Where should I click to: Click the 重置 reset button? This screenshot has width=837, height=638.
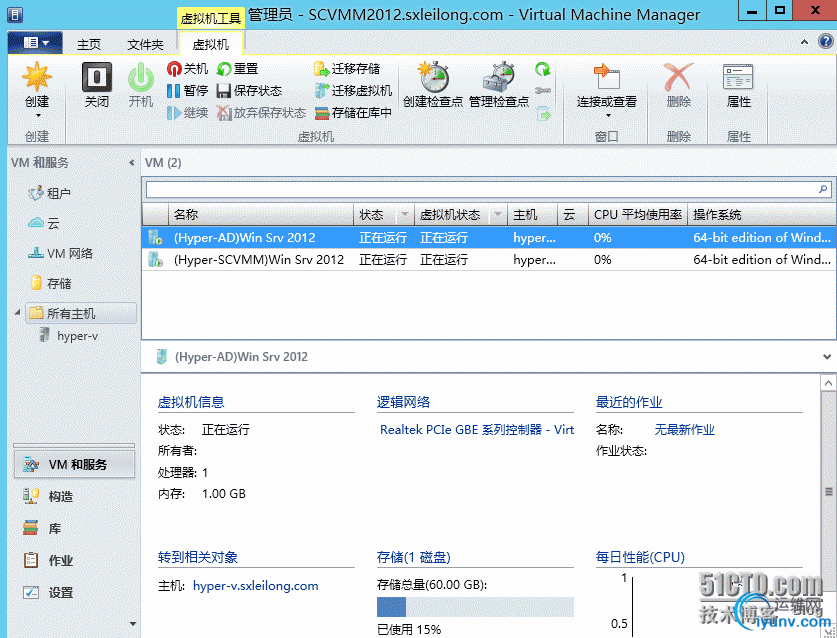(x=238, y=69)
